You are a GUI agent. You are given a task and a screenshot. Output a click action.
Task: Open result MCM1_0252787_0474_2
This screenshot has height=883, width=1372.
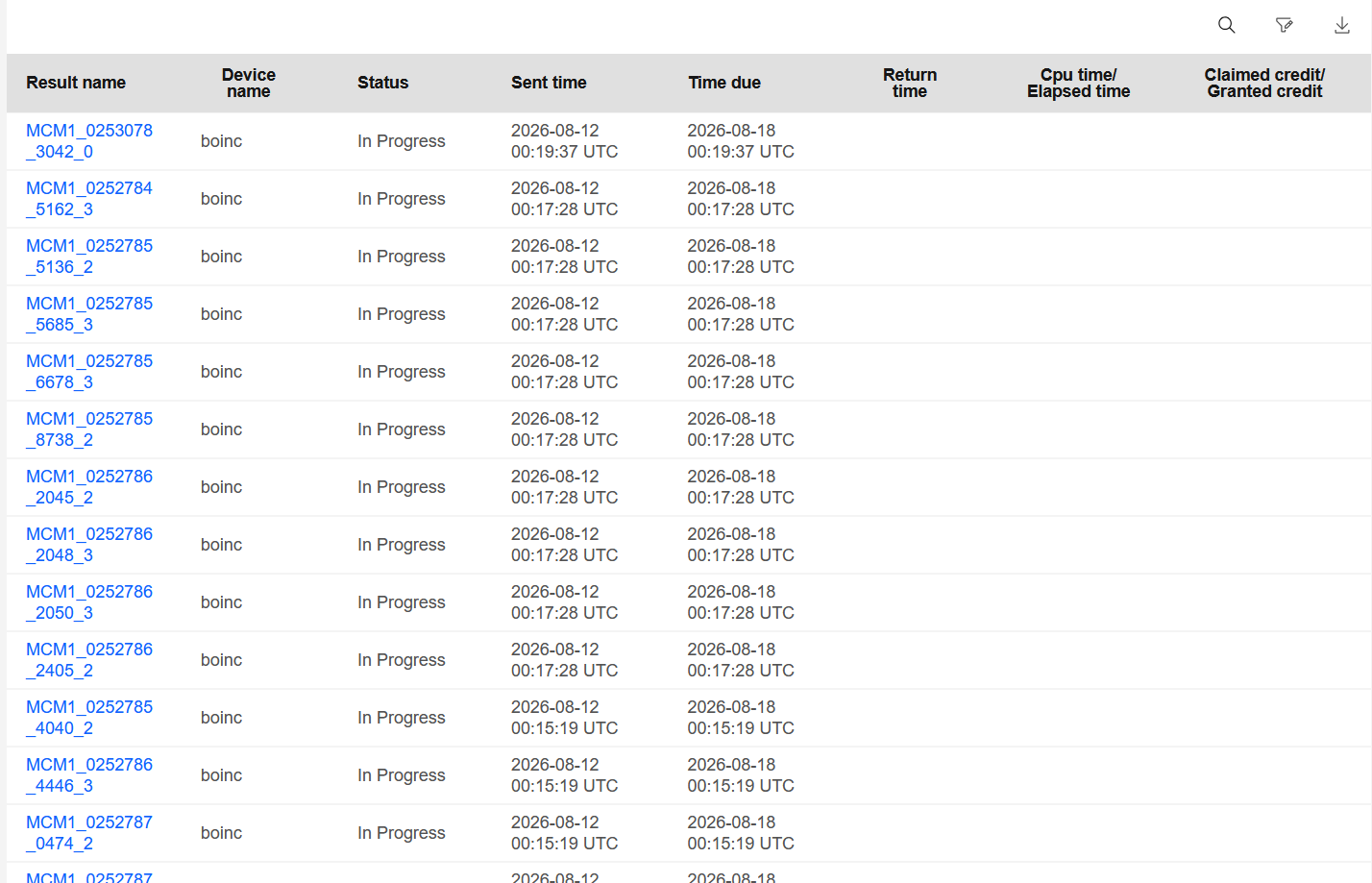(89, 833)
